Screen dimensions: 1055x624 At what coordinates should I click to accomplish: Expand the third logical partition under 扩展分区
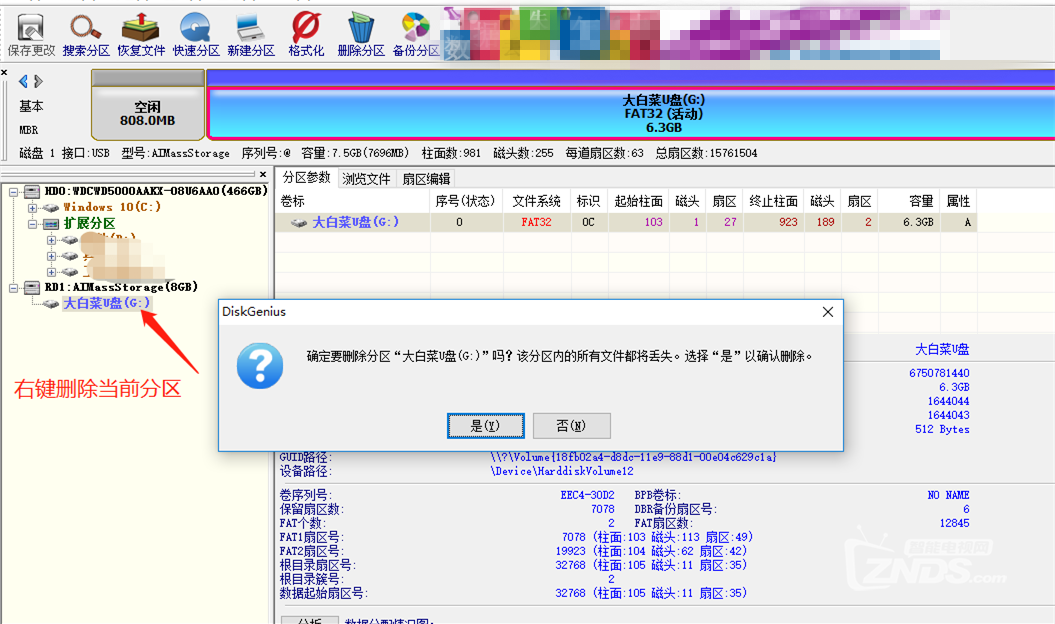click(x=51, y=272)
